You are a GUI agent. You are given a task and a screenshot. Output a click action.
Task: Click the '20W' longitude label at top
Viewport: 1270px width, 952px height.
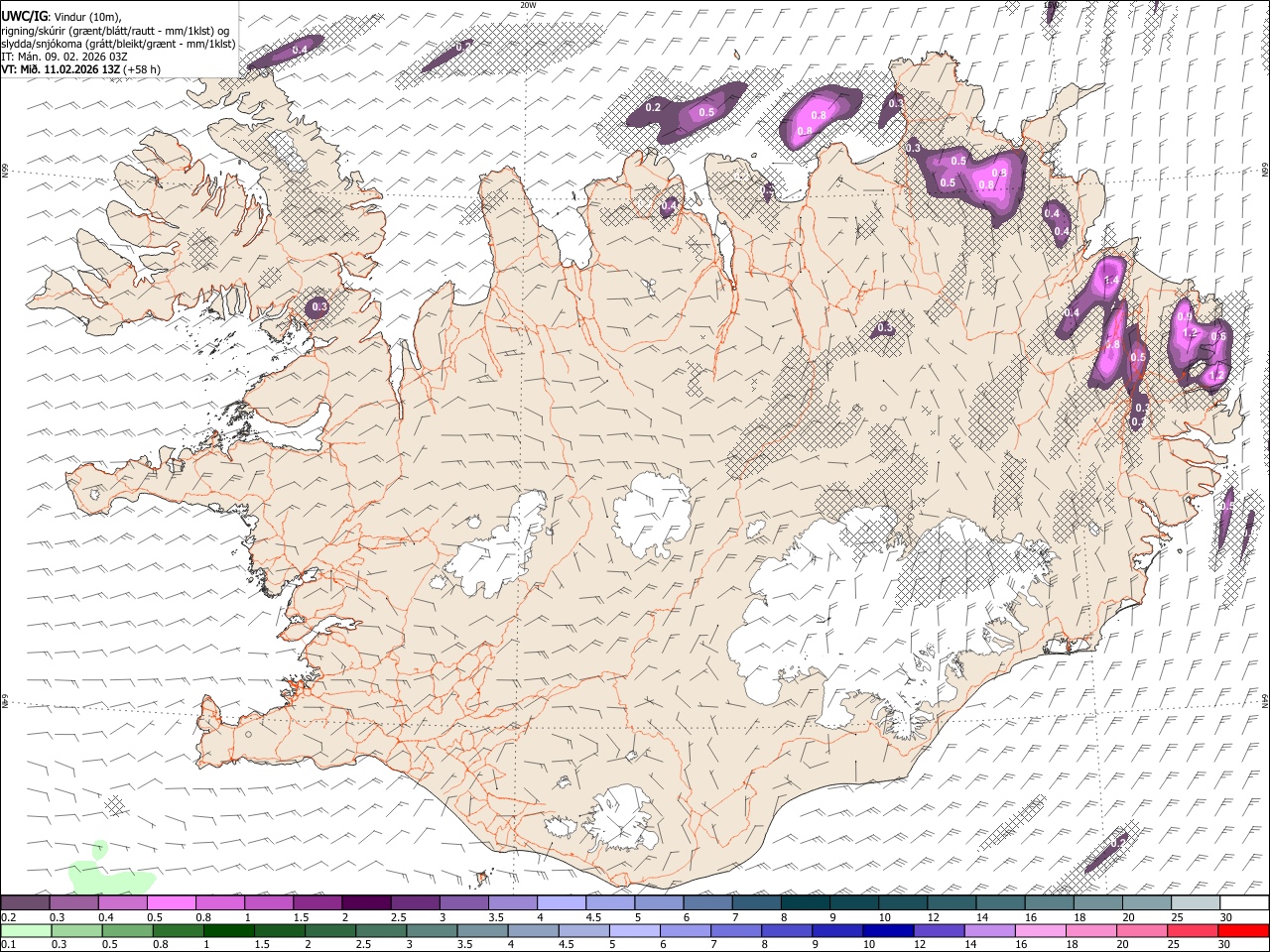point(528,5)
